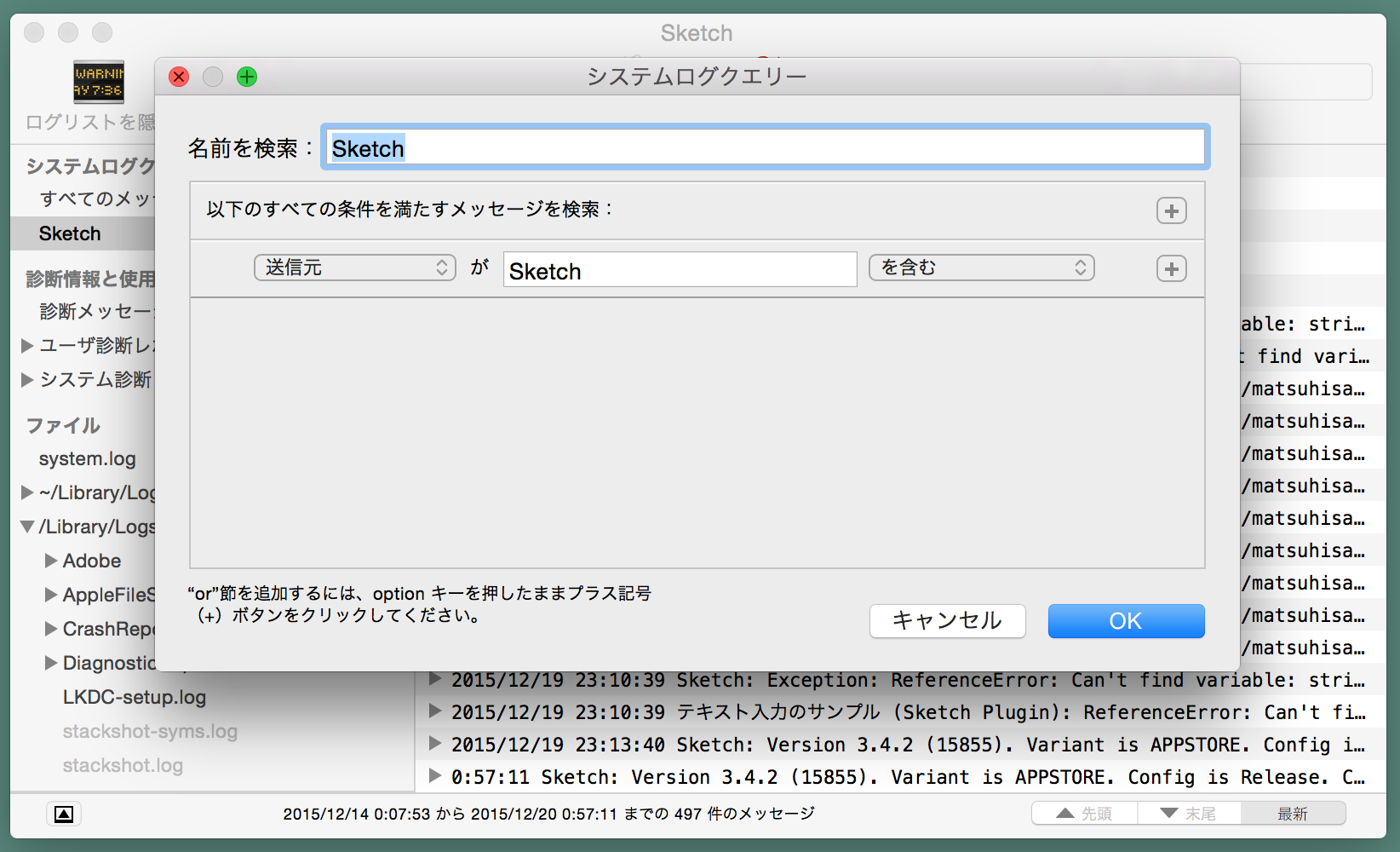Expand the システム診断 tree item
The width and height of the screenshot is (1400, 852).
coord(27,379)
